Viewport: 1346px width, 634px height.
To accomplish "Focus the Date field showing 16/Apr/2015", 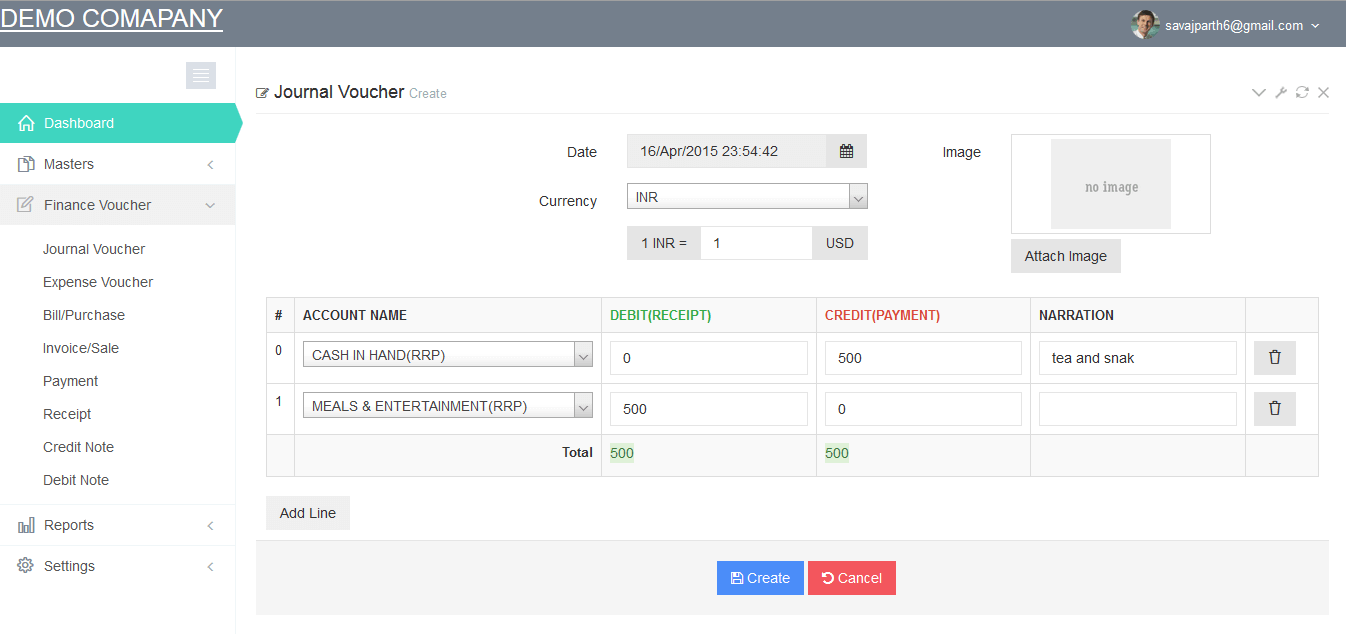I will (727, 151).
